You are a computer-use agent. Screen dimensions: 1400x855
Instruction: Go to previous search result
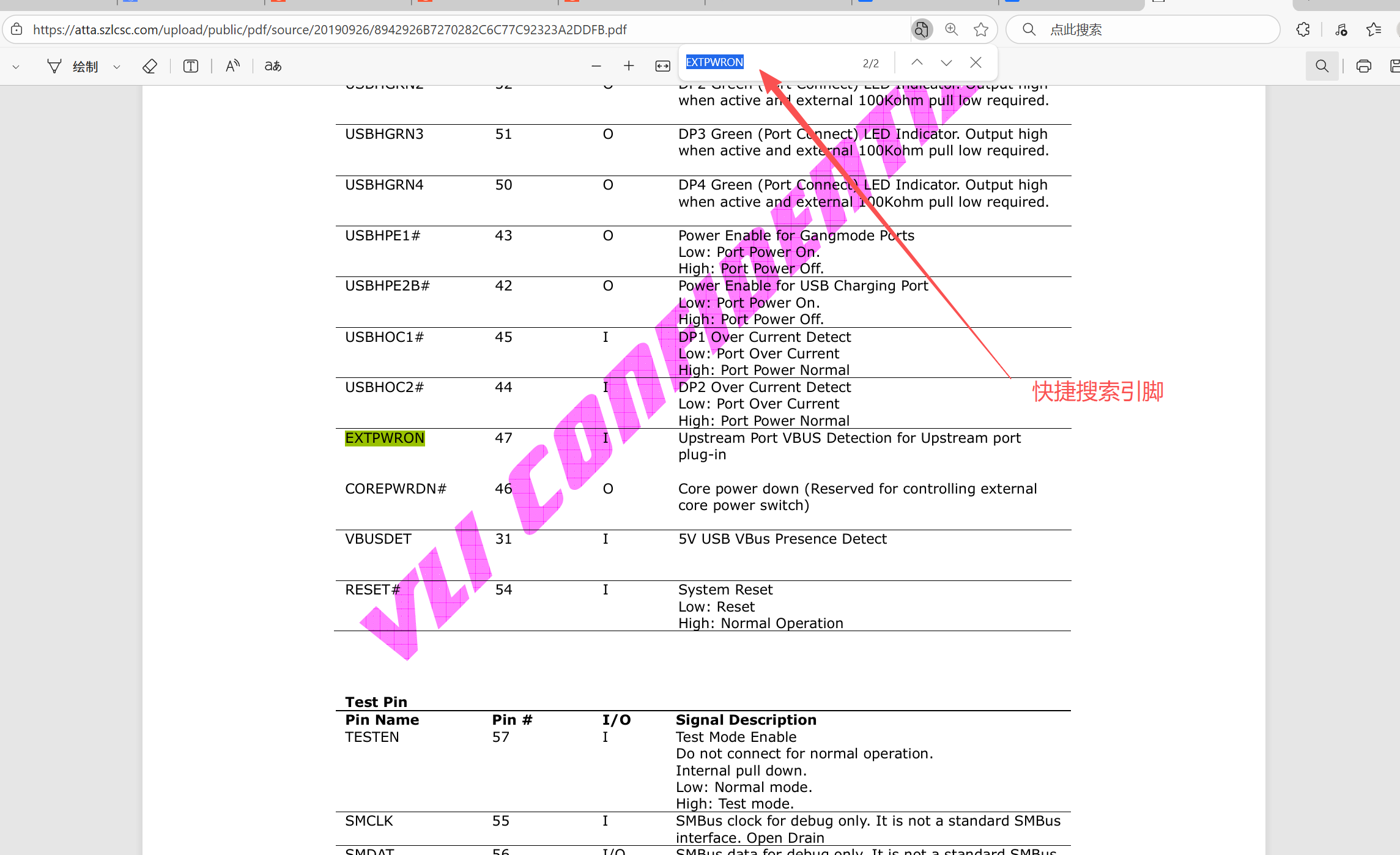pyautogui.click(x=917, y=62)
